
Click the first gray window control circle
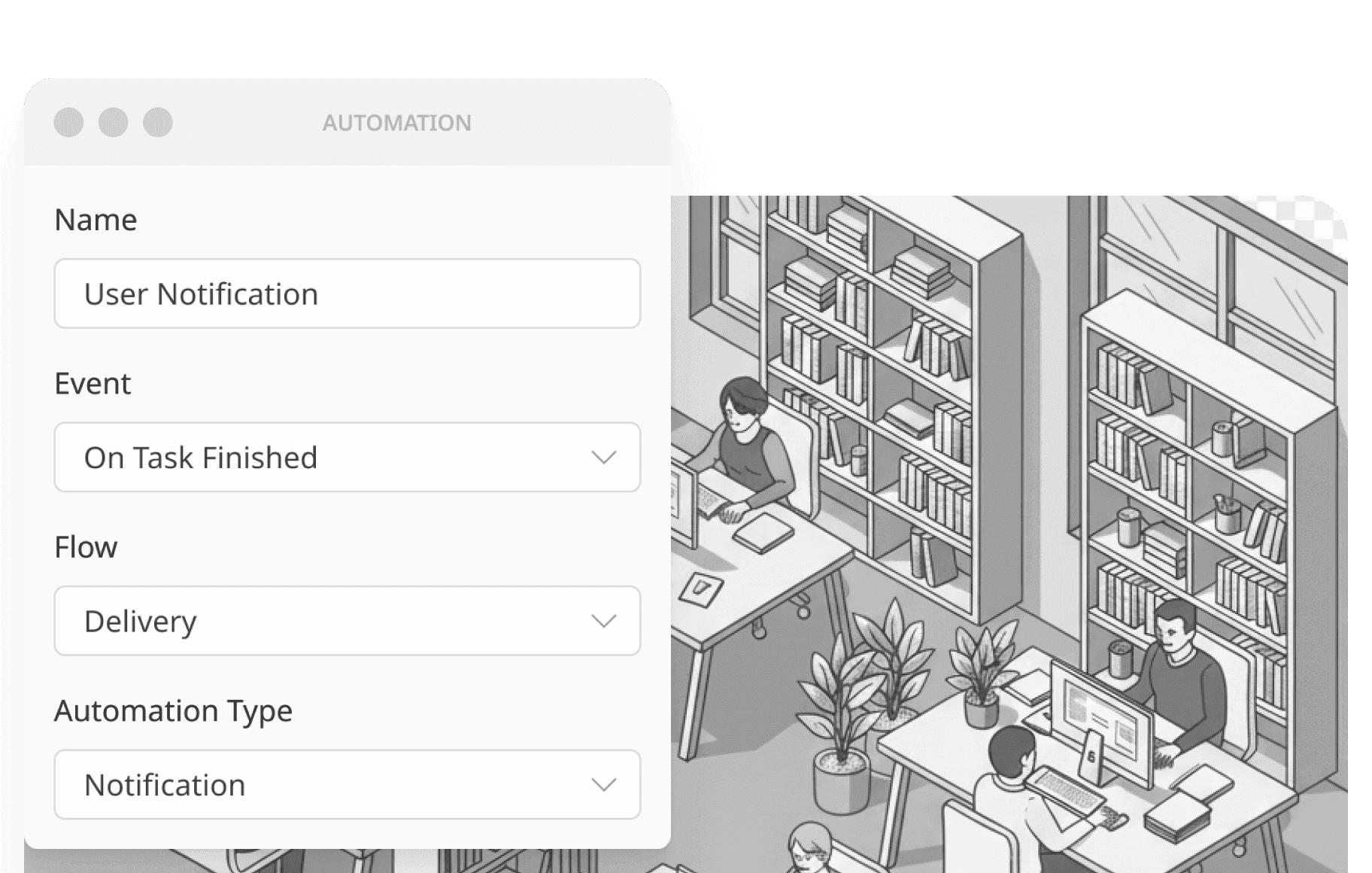(x=68, y=122)
